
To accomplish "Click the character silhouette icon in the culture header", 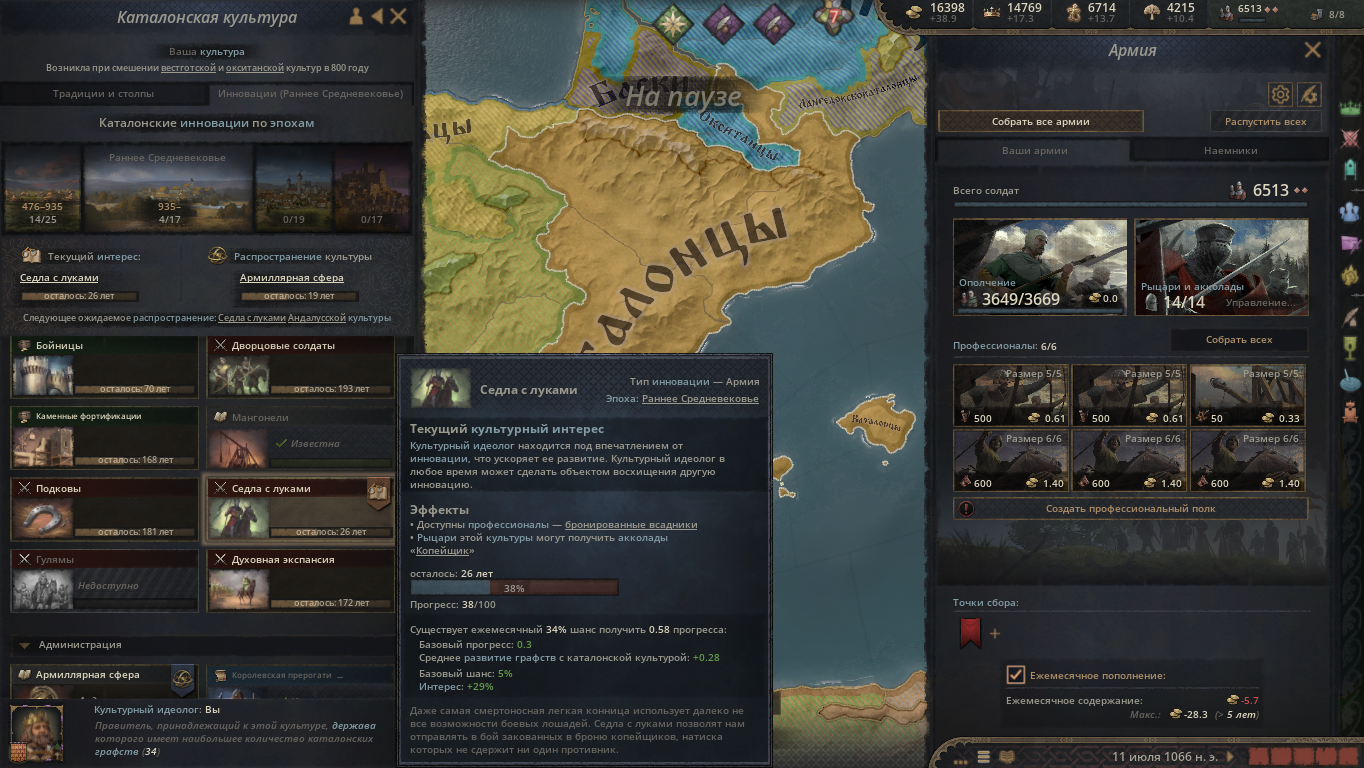I will 355,17.
